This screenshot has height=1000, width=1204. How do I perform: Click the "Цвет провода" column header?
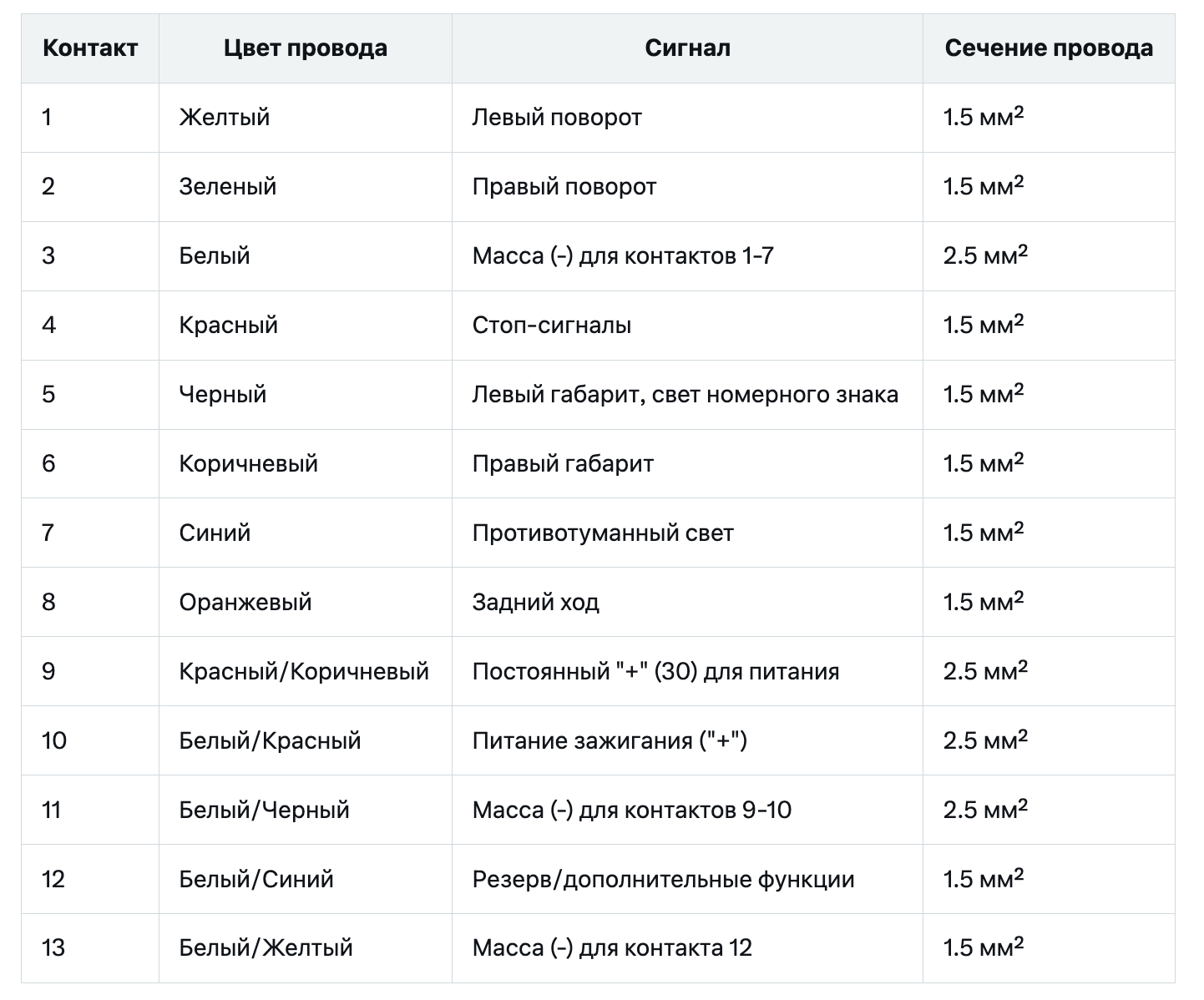point(306,48)
